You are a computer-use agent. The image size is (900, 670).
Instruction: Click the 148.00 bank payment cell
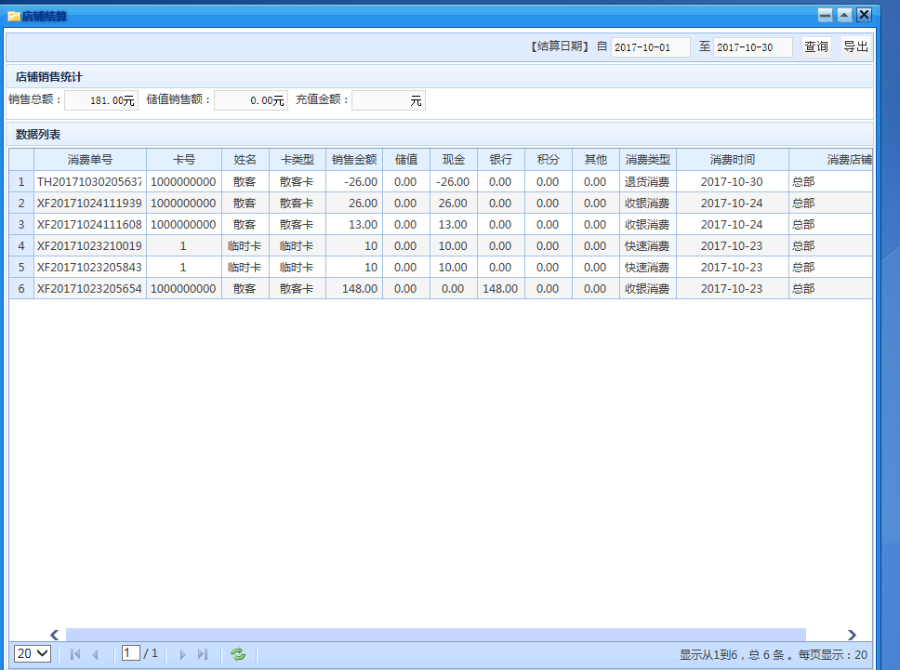click(x=501, y=288)
